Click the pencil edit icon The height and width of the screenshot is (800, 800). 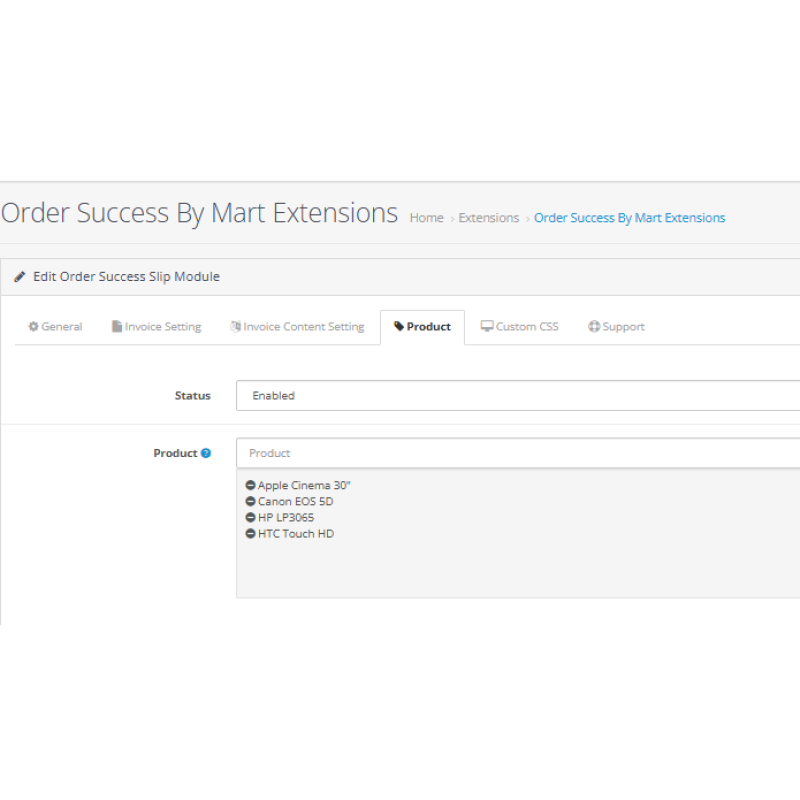click(20, 277)
